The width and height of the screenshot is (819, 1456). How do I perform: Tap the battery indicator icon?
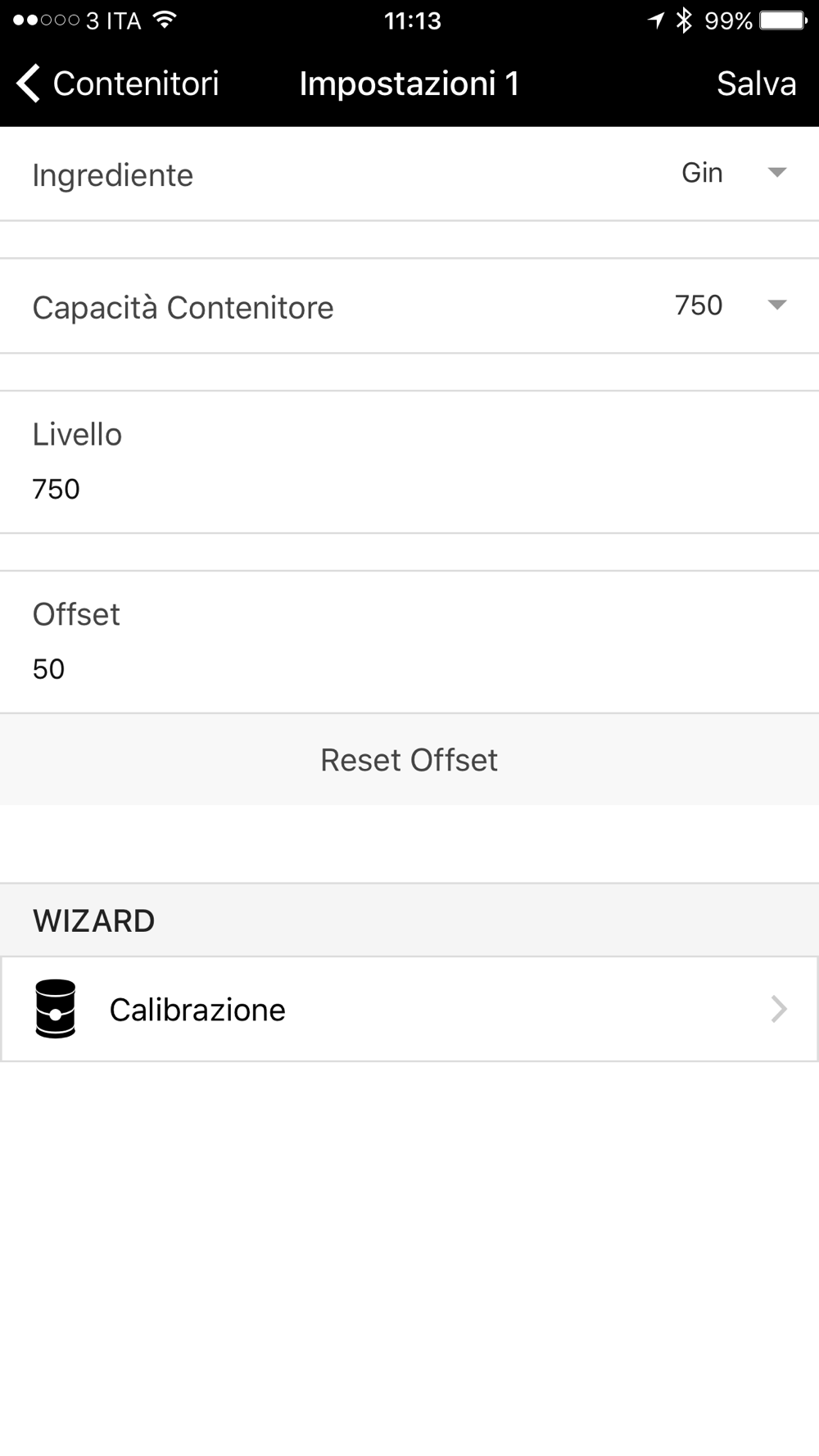(x=784, y=20)
